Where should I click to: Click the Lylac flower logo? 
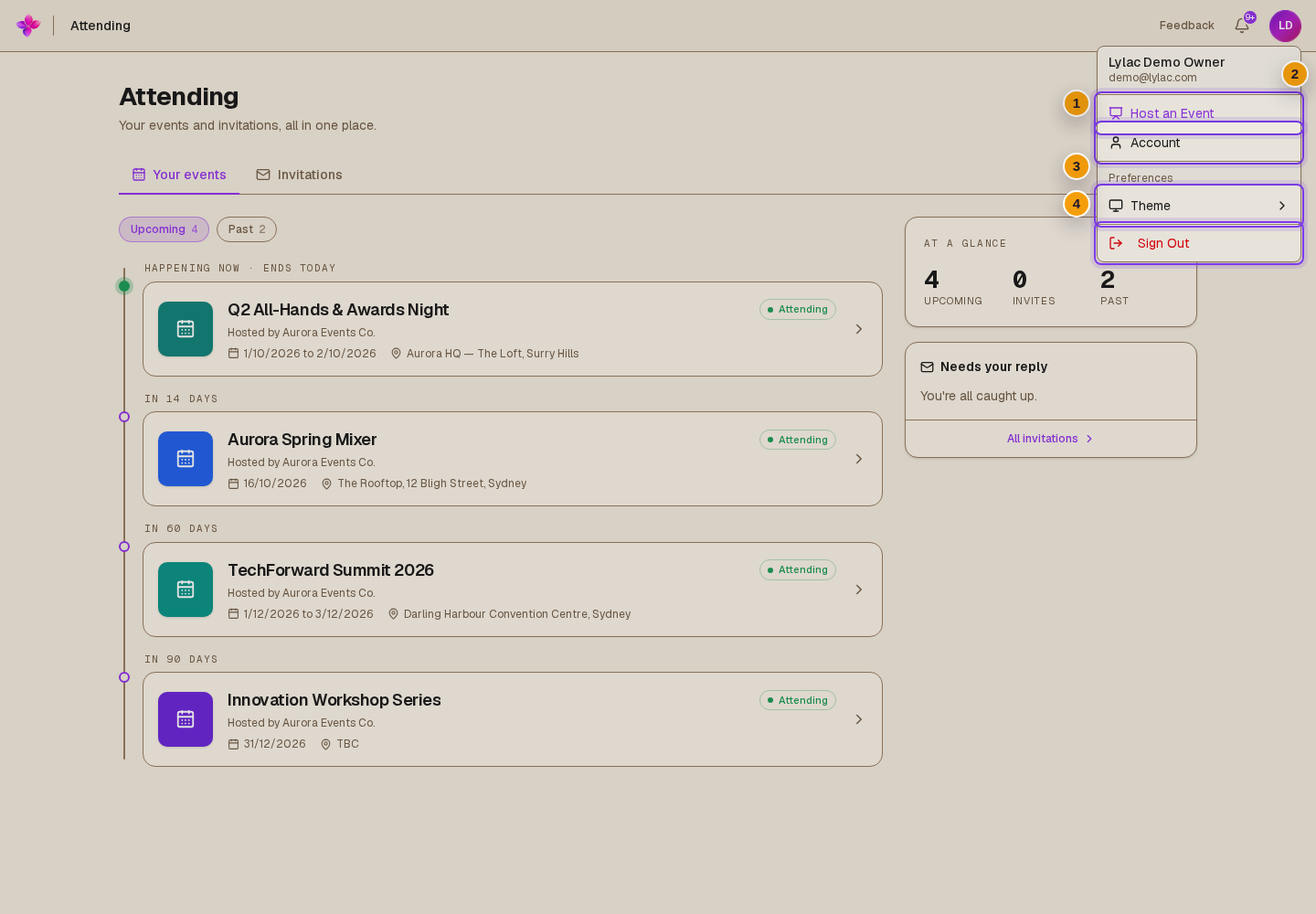[x=28, y=26]
